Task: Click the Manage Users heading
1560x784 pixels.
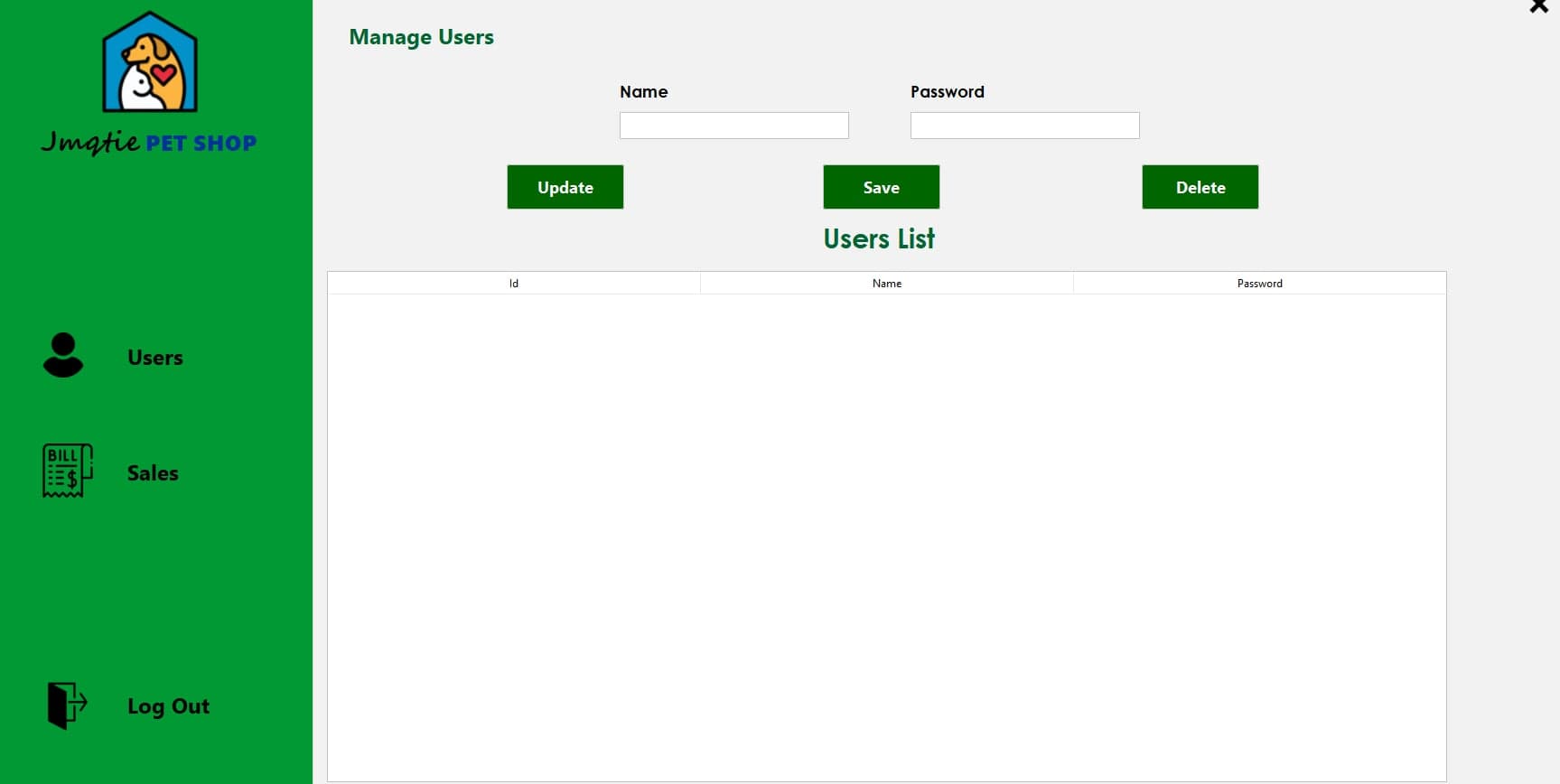Action: [x=422, y=38]
